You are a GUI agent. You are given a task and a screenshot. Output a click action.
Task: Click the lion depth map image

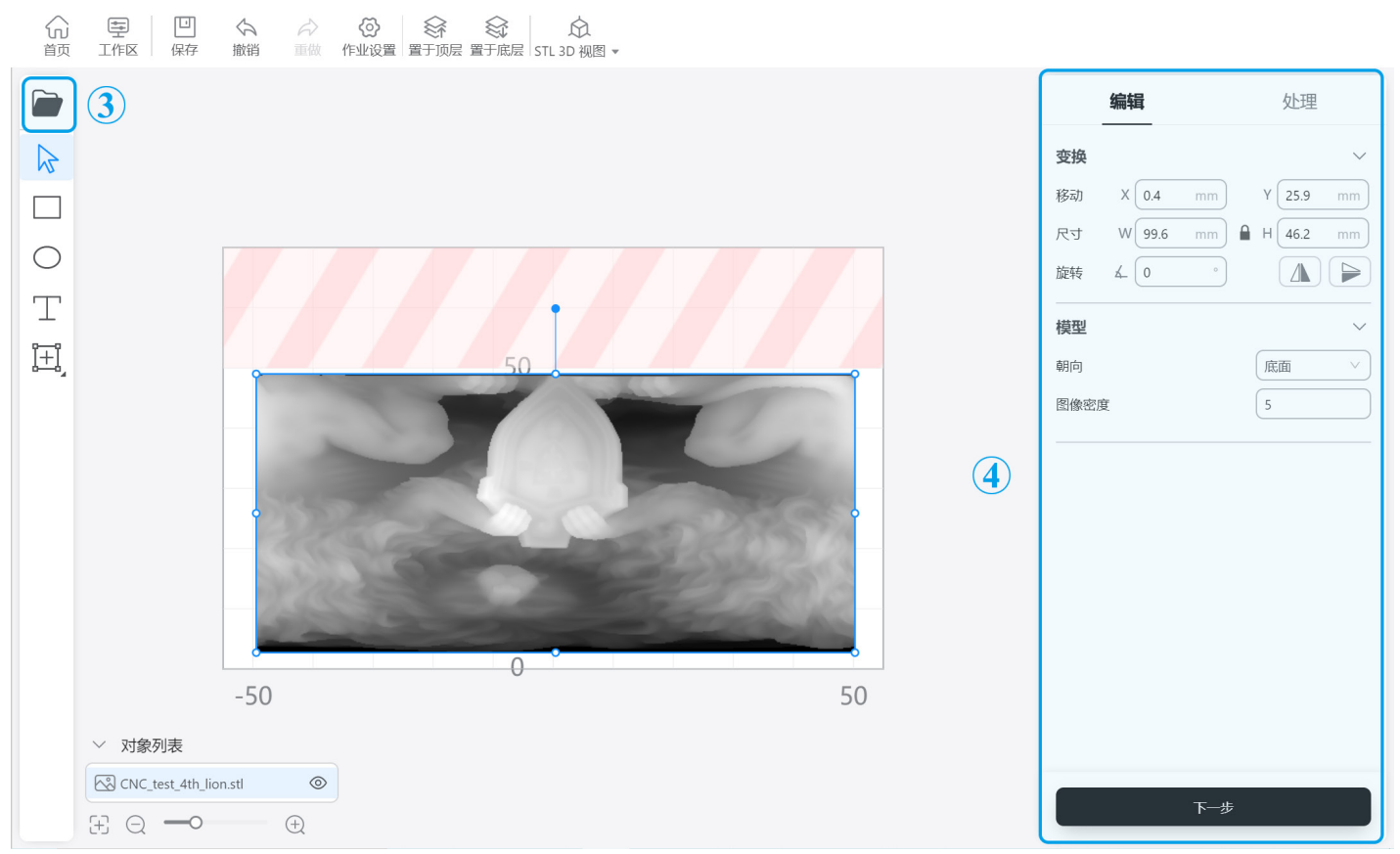pos(556,513)
